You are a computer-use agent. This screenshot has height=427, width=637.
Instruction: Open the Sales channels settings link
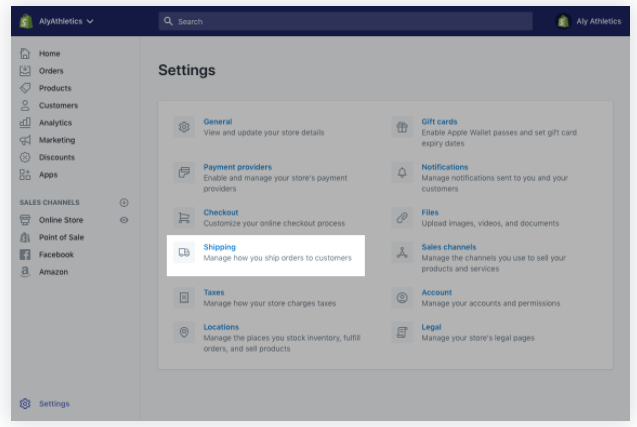448,247
